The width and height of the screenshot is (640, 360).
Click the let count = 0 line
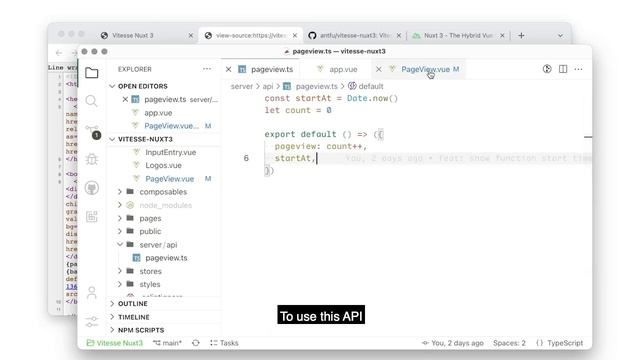298,110
